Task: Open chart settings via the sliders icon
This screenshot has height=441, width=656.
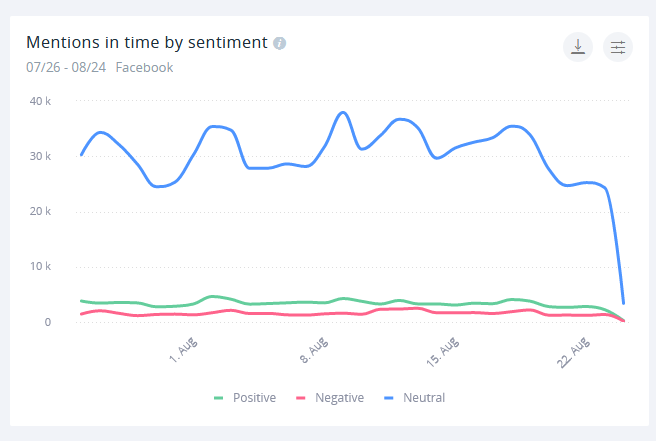Action: pos(618,47)
